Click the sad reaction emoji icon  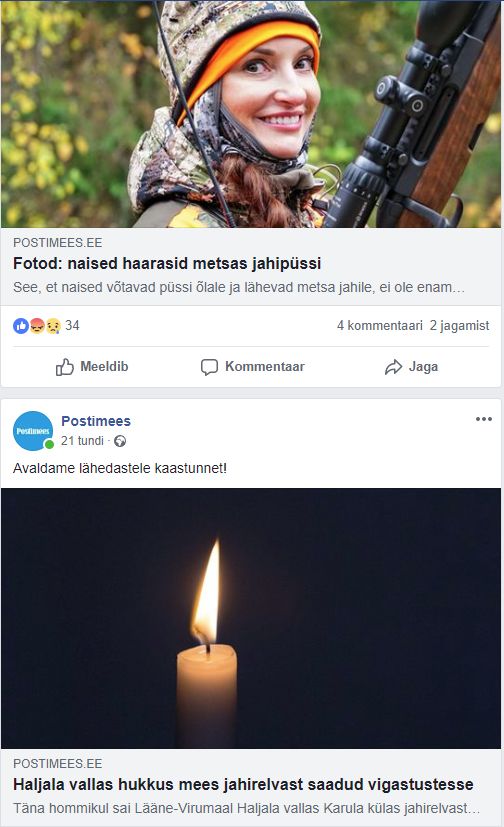53,326
